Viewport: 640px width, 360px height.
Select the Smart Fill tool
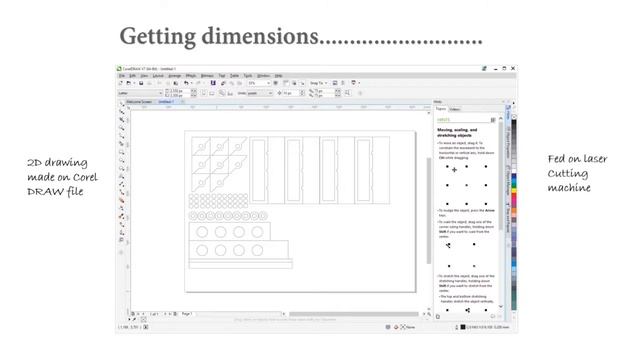pyautogui.click(x=122, y=233)
